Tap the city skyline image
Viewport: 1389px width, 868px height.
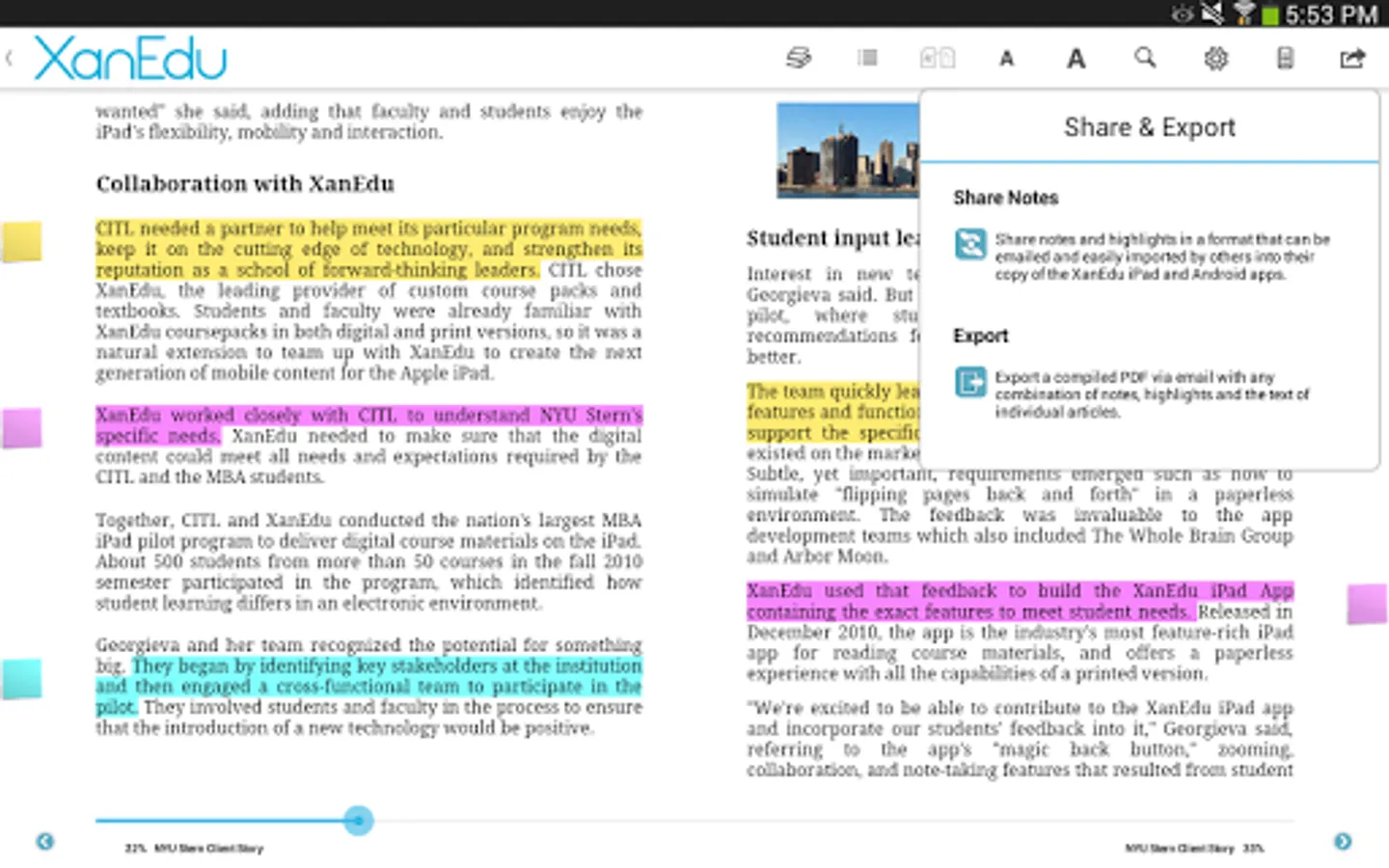[848, 150]
